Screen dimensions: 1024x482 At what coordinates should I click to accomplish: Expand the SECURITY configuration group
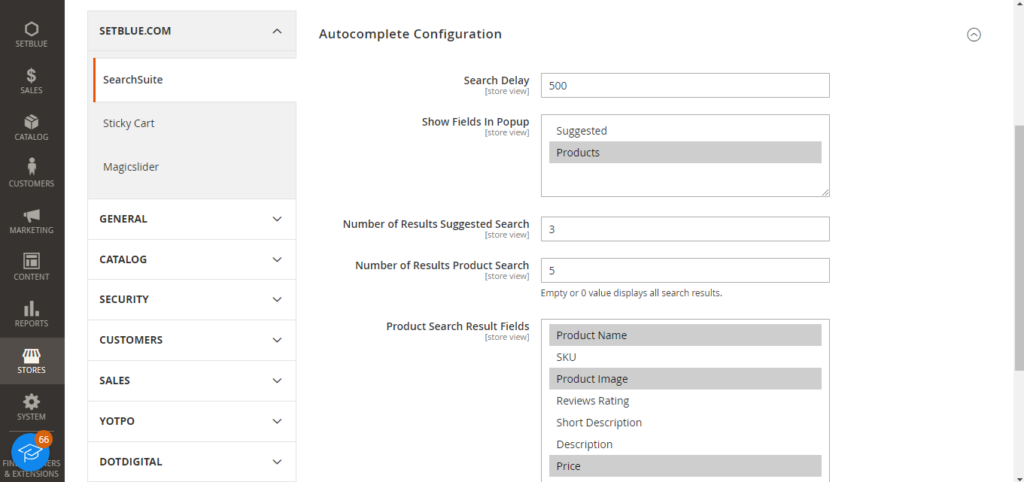(x=191, y=299)
